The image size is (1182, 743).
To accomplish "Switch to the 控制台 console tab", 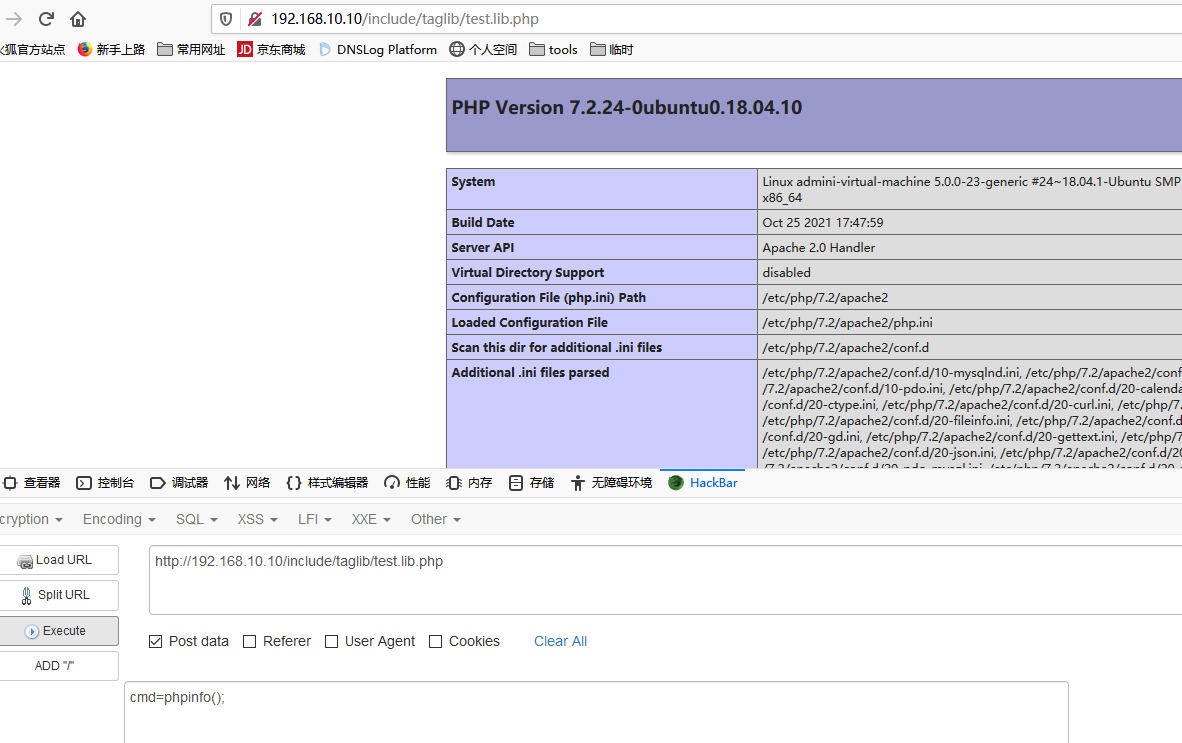I will (x=106, y=483).
